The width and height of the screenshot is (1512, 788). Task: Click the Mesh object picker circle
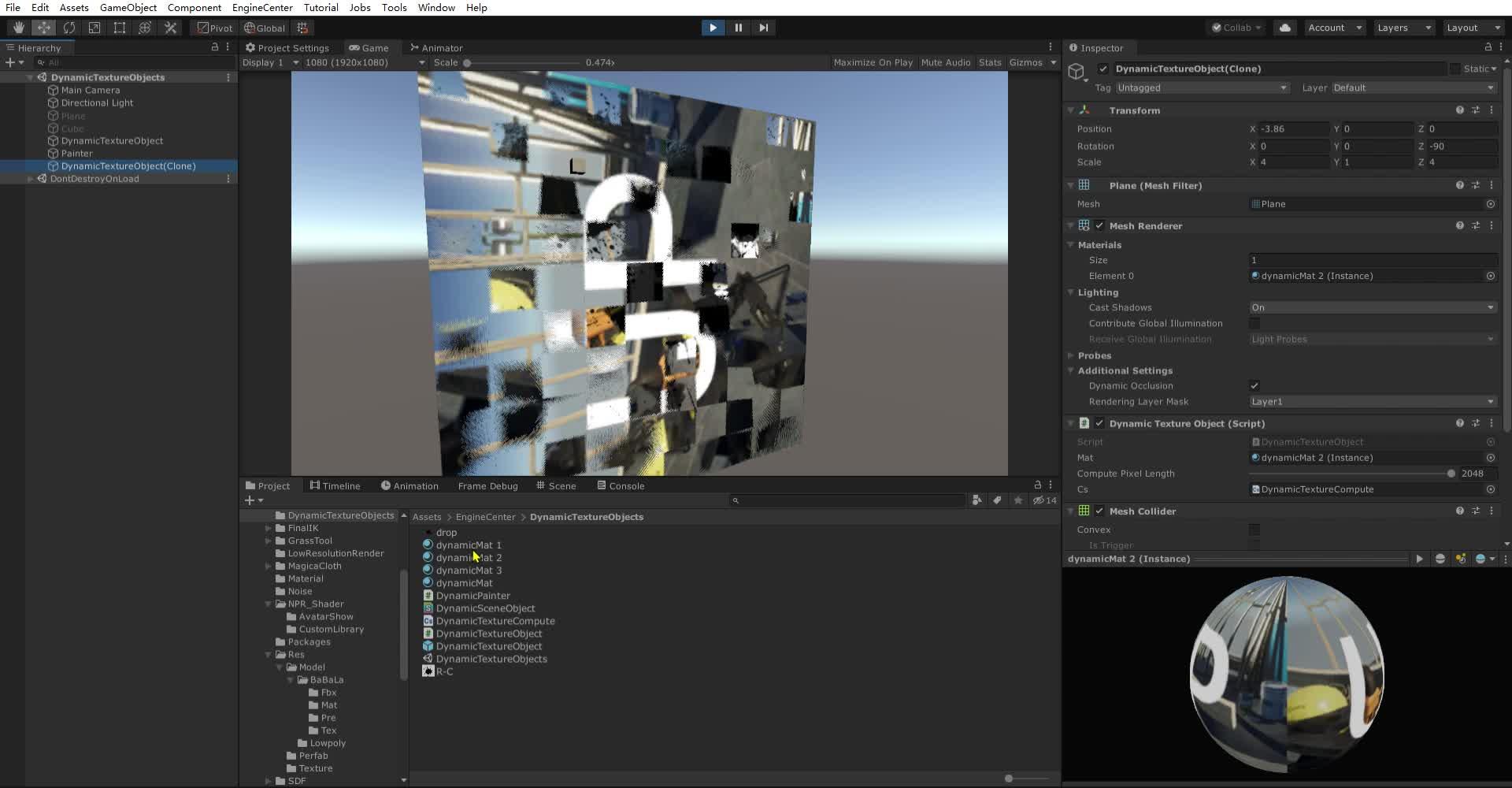click(x=1490, y=204)
